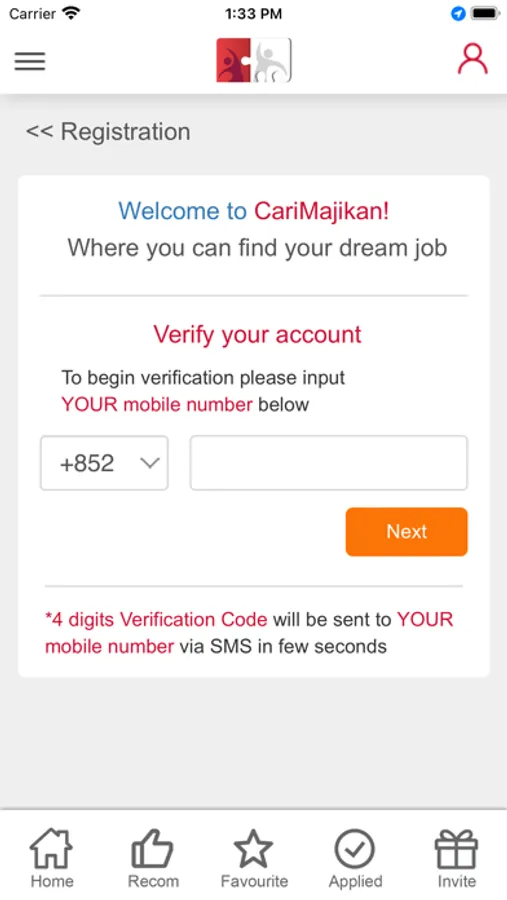Tap the CariMajikan puzzle logo
This screenshot has height=900, width=507.
254,60
